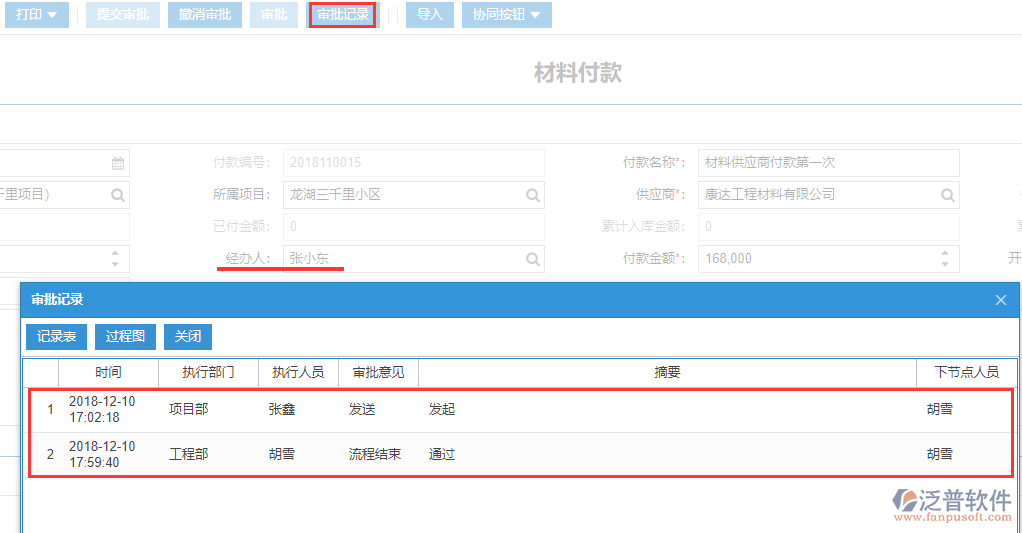Click the 关闭 button in 审批记录 dialog
Viewport: 1022px width, 533px height.
click(188, 336)
